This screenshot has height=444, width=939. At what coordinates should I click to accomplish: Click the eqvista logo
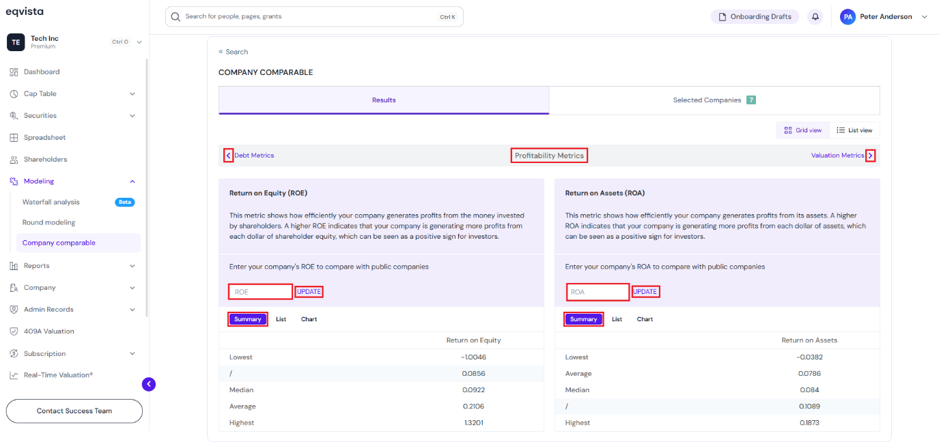pyautogui.click(x=25, y=11)
